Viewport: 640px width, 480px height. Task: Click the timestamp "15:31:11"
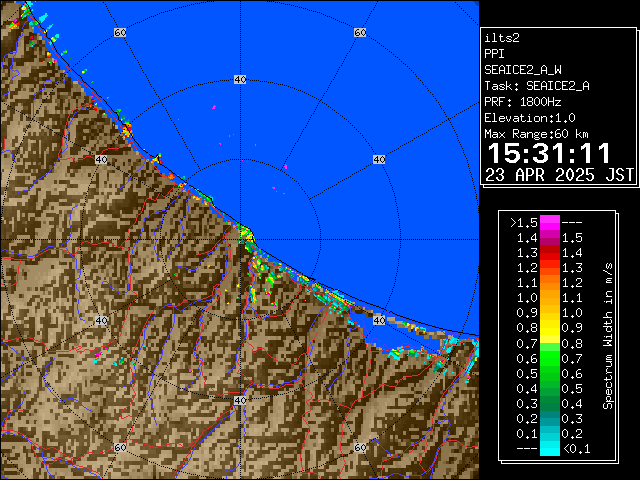tap(549, 153)
